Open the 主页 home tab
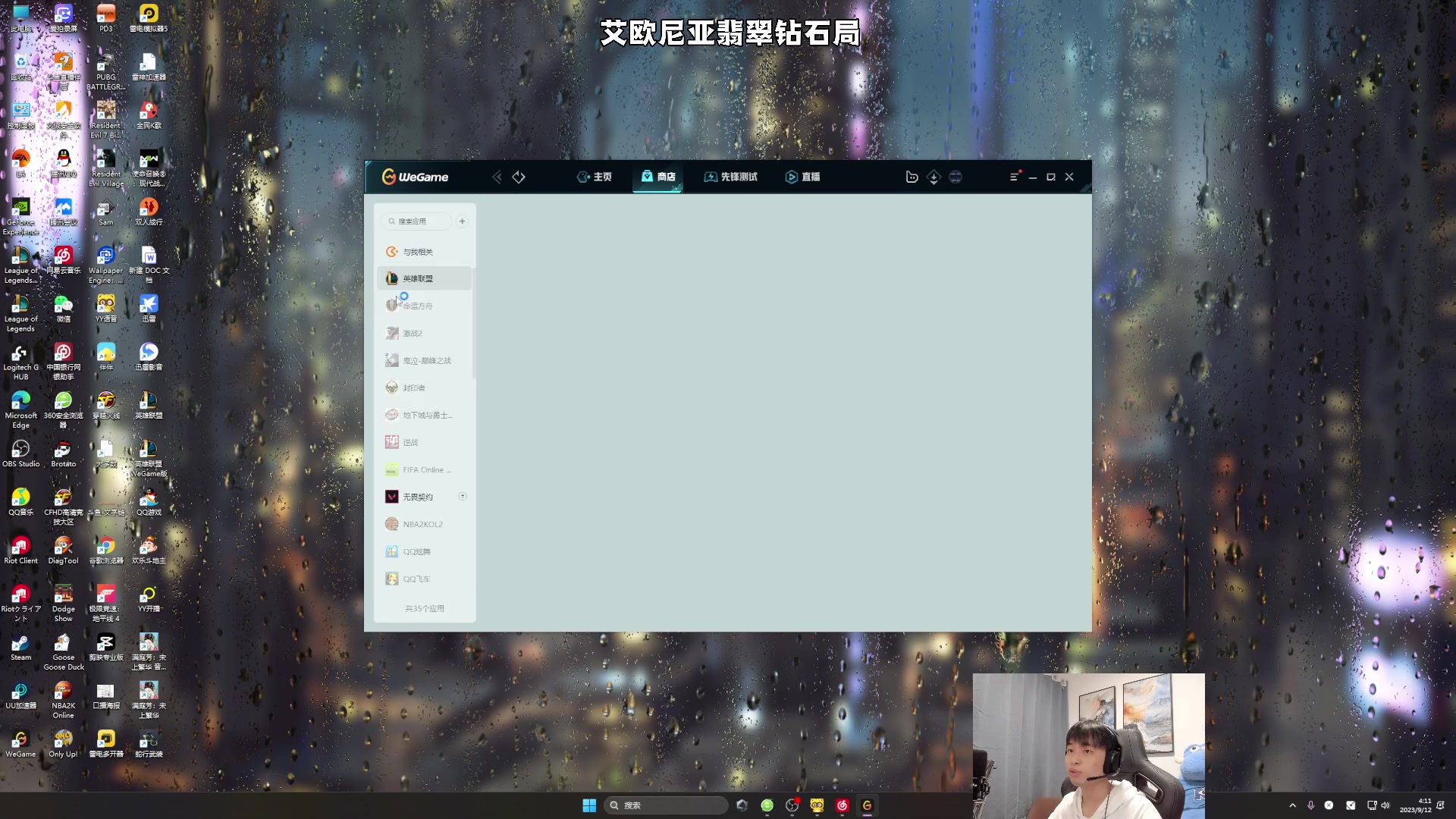This screenshot has height=819, width=1456. (595, 177)
